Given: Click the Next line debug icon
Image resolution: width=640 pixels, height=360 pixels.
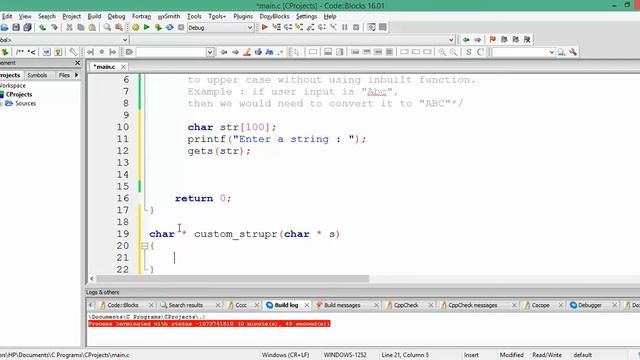Looking at the screenshot, I should (288, 27).
